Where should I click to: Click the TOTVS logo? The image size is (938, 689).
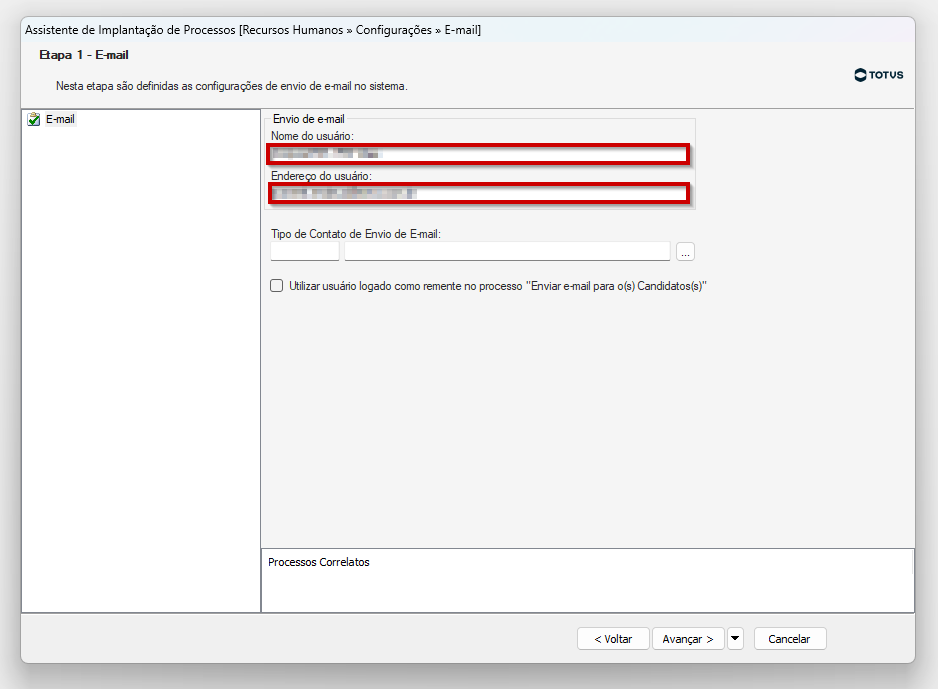[x=879, y=75]
